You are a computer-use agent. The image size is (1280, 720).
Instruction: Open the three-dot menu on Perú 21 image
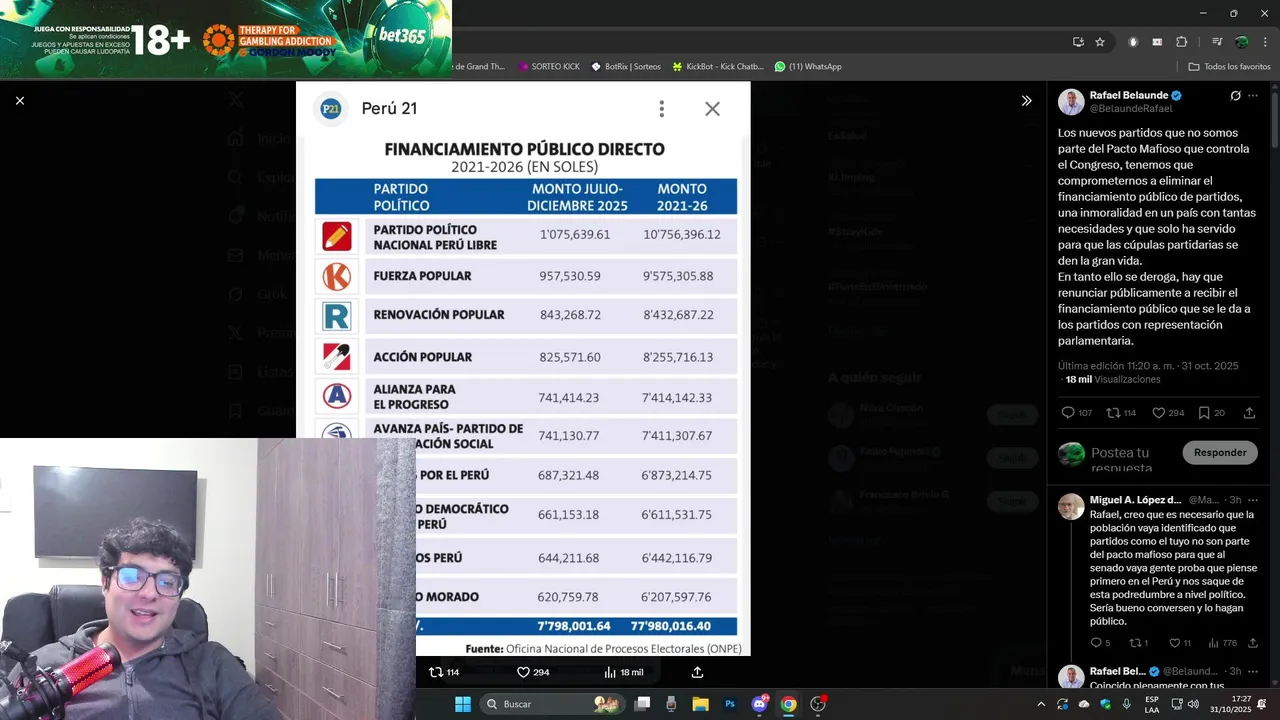(x=661, y=109)
